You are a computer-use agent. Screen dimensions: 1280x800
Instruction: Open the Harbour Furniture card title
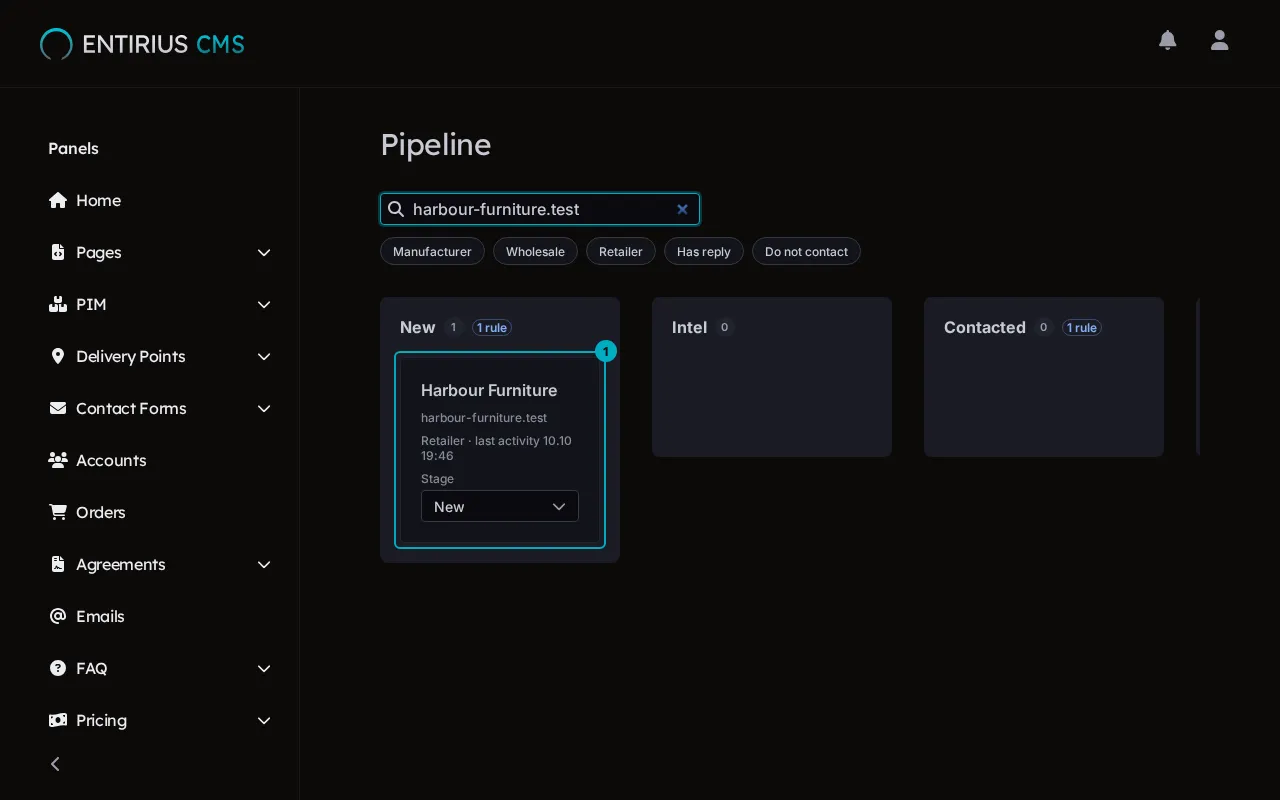click(x=489, y=390)
